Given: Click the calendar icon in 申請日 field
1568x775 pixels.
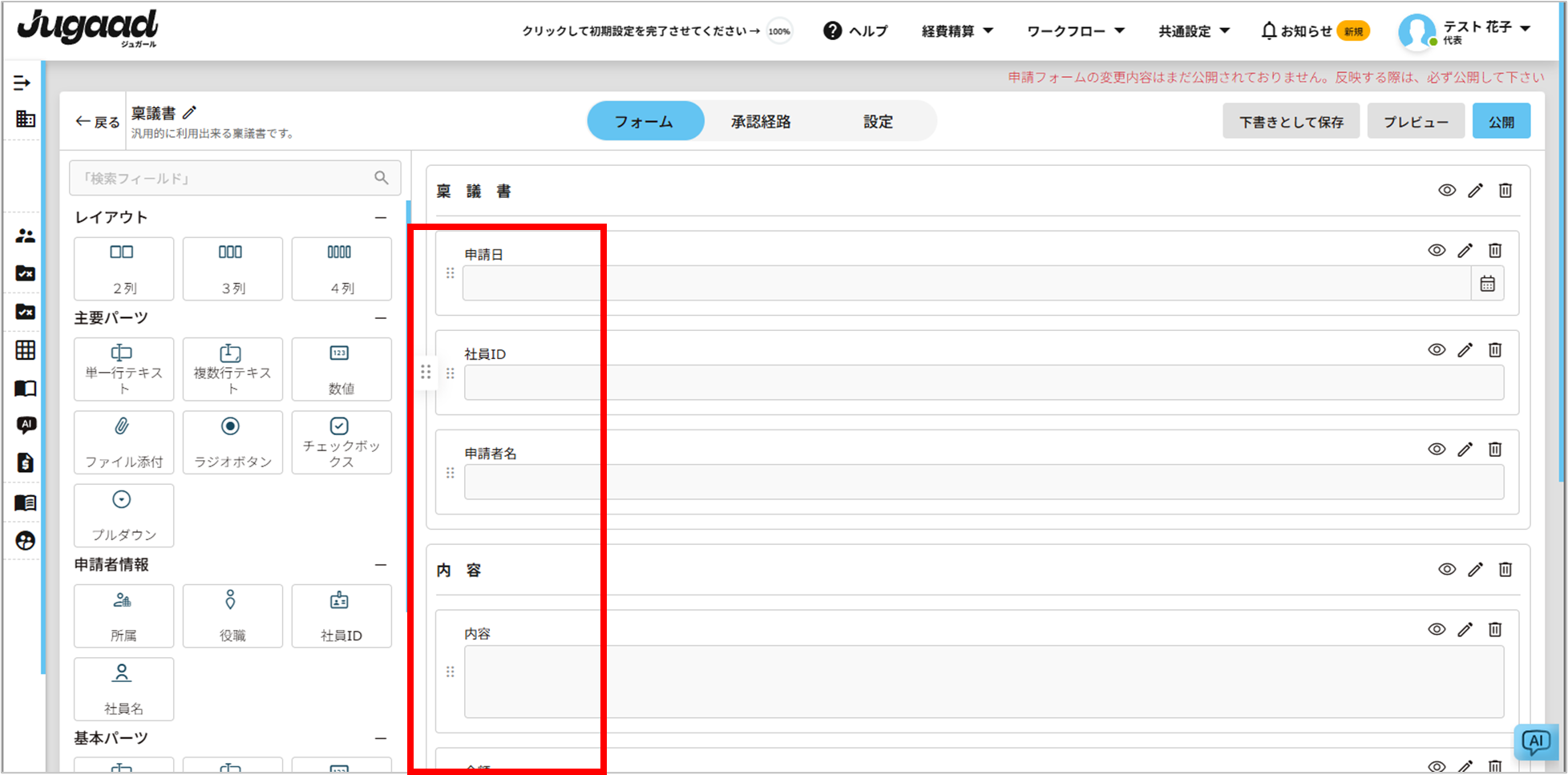Looking at the screenshot, I should click(1487, 284).
